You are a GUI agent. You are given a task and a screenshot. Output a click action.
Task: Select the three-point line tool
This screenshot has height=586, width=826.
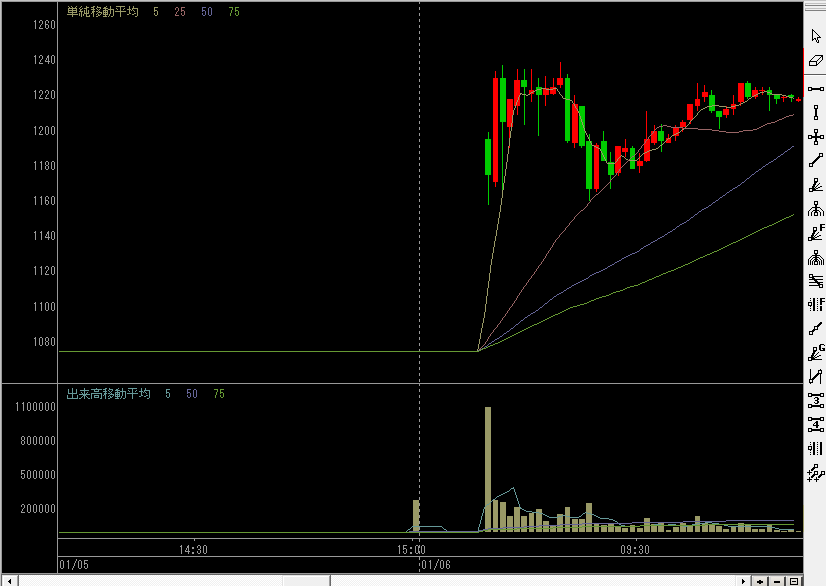pos(815,329)
